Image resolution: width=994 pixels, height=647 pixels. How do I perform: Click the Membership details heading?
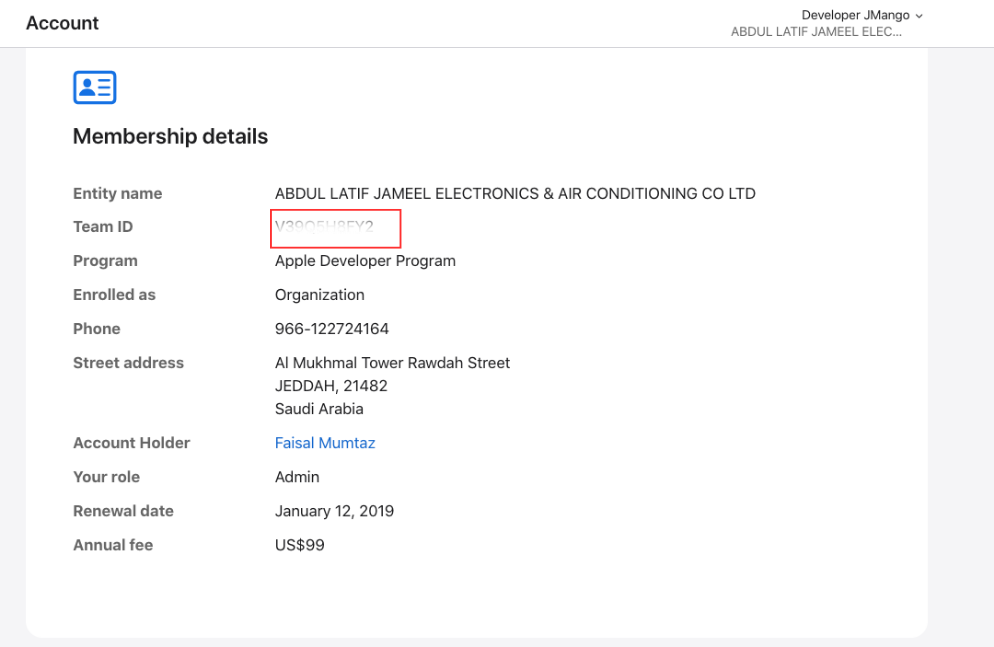click(x=170, y=137)
